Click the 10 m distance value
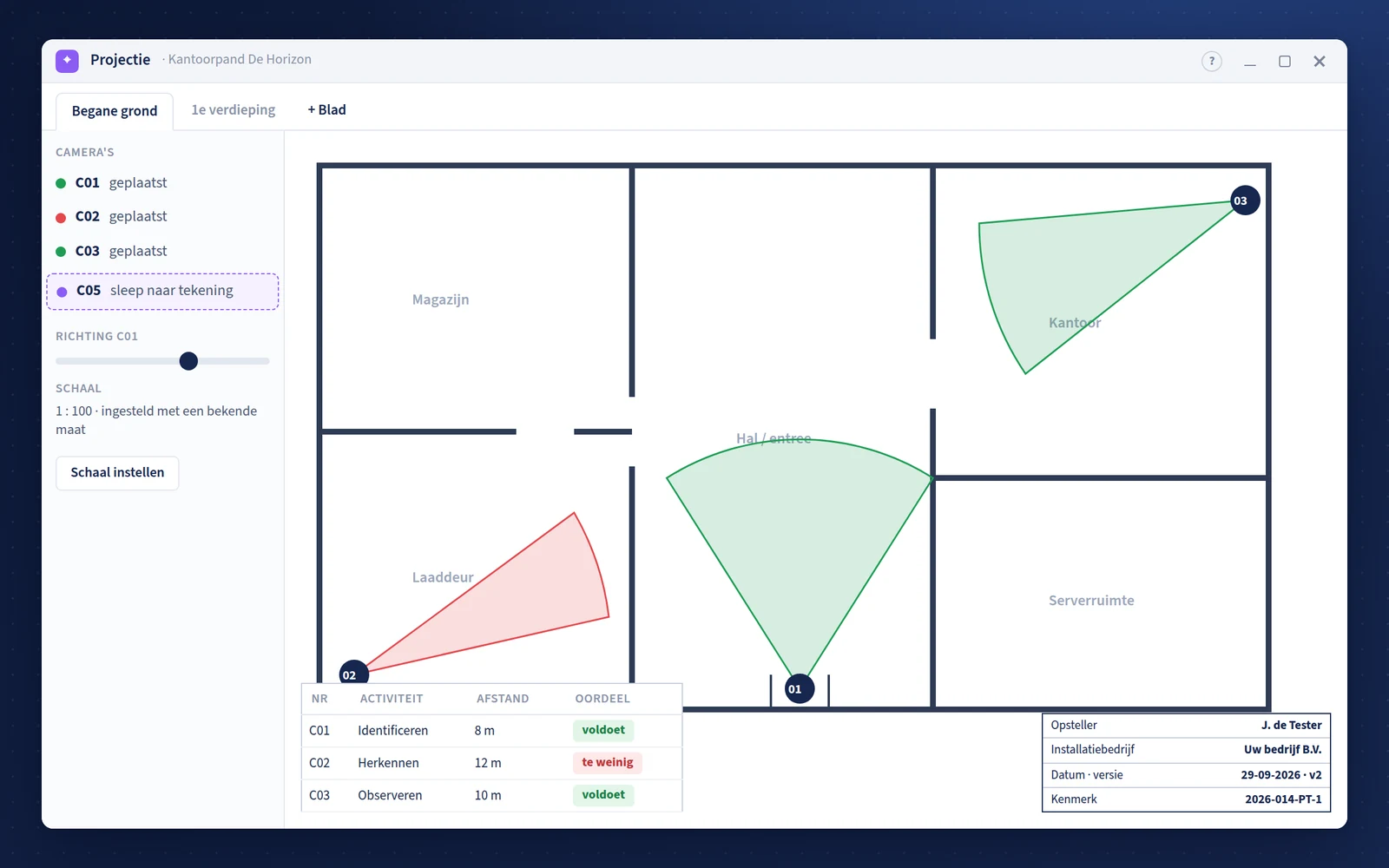Screen dimensions: 1389x868 point(488,795)
